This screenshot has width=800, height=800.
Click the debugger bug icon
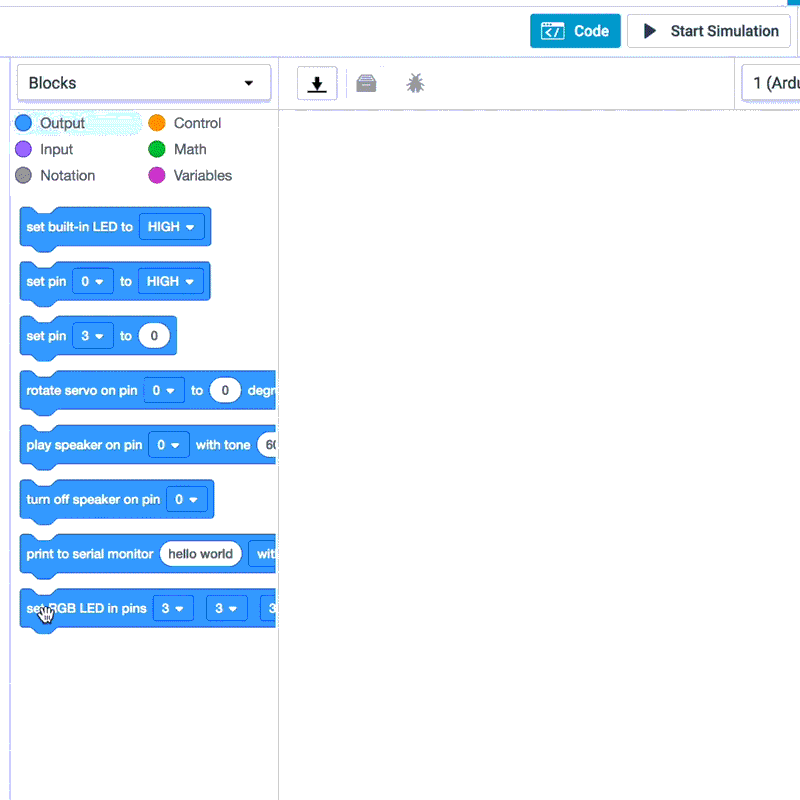click(x=415, y=83)
